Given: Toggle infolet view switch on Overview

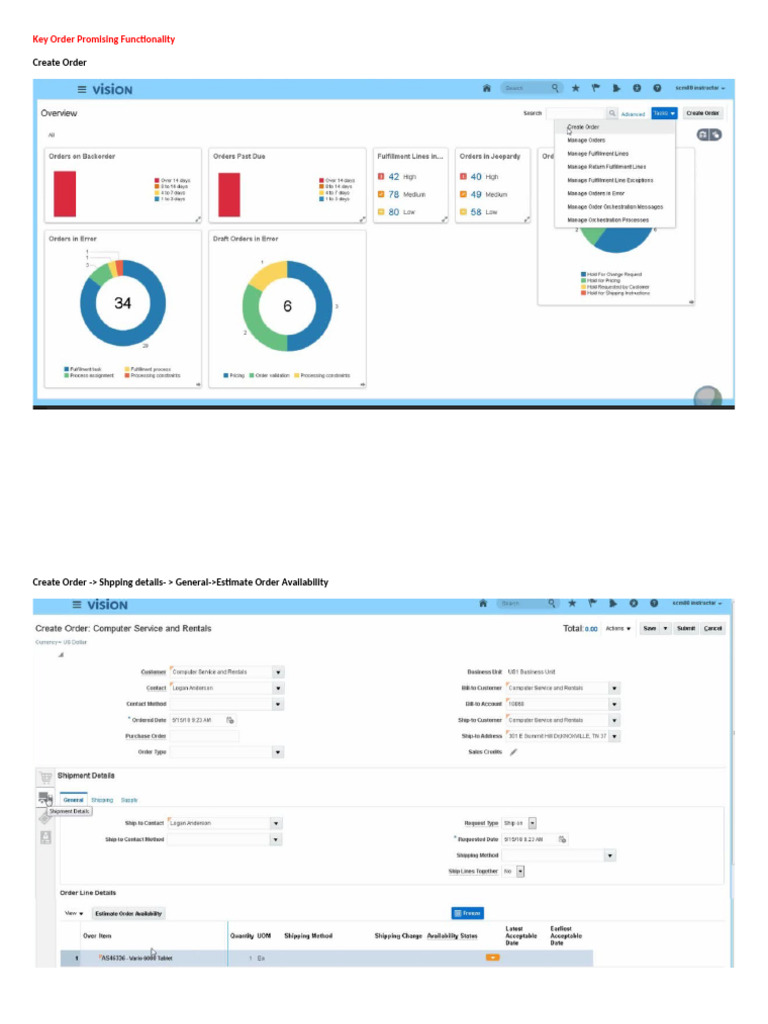Looking at the screenshot, I should (x=709, y=135).
